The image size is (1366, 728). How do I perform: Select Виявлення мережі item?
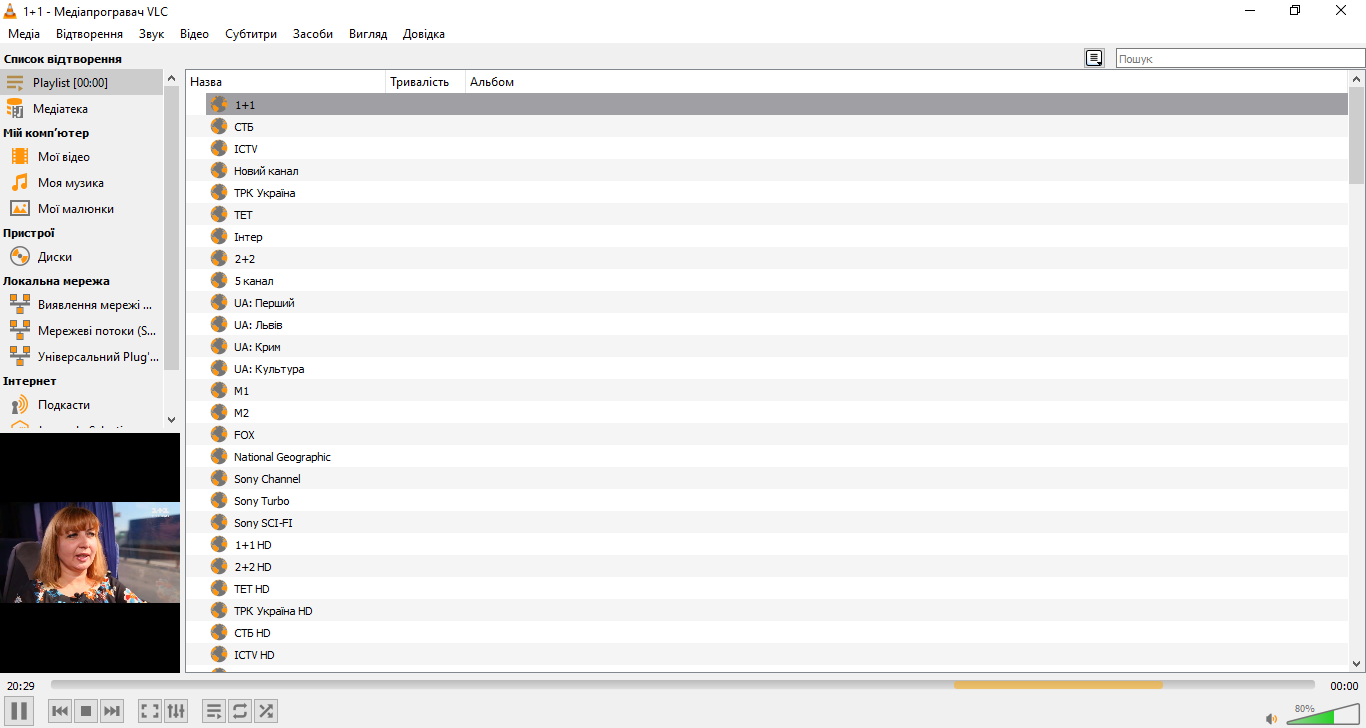(x=81, y=305)
